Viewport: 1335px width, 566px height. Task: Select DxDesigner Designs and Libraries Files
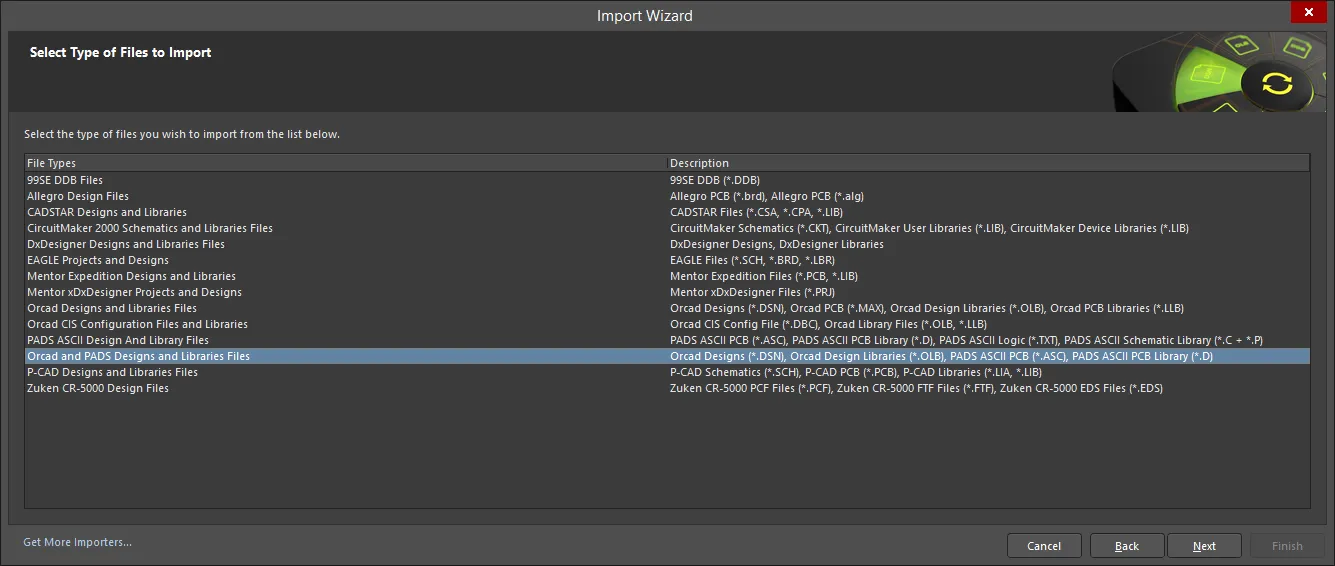(667, 244)
